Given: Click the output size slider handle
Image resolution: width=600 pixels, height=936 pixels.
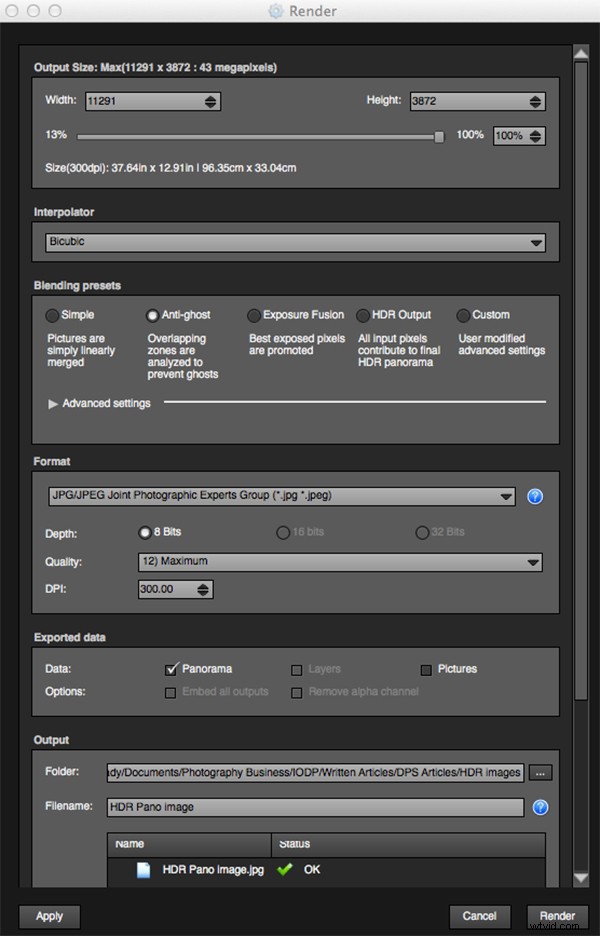Looking at the screenshot, I should point(439,137).
